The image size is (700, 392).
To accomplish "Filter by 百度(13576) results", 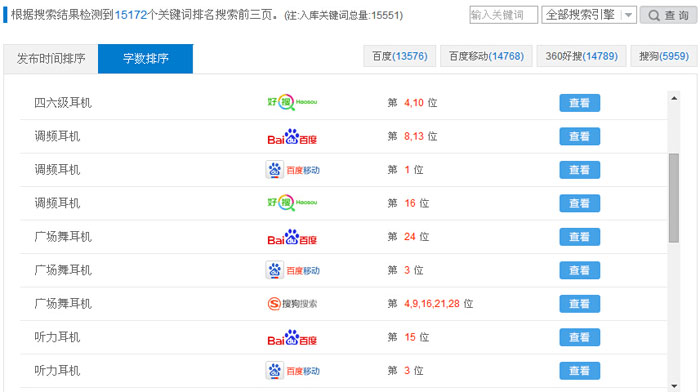I will [x=400, y=56].
